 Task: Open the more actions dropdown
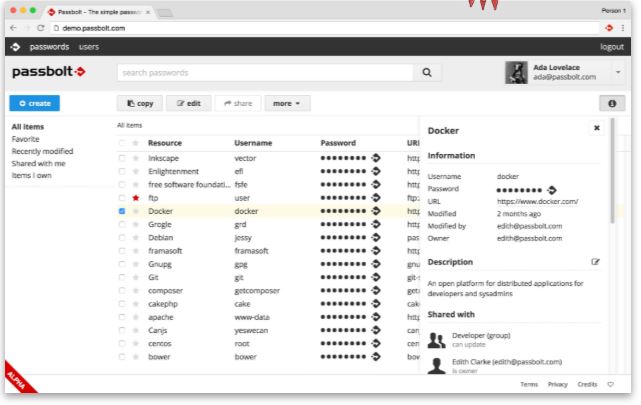(x=287, y=103)
